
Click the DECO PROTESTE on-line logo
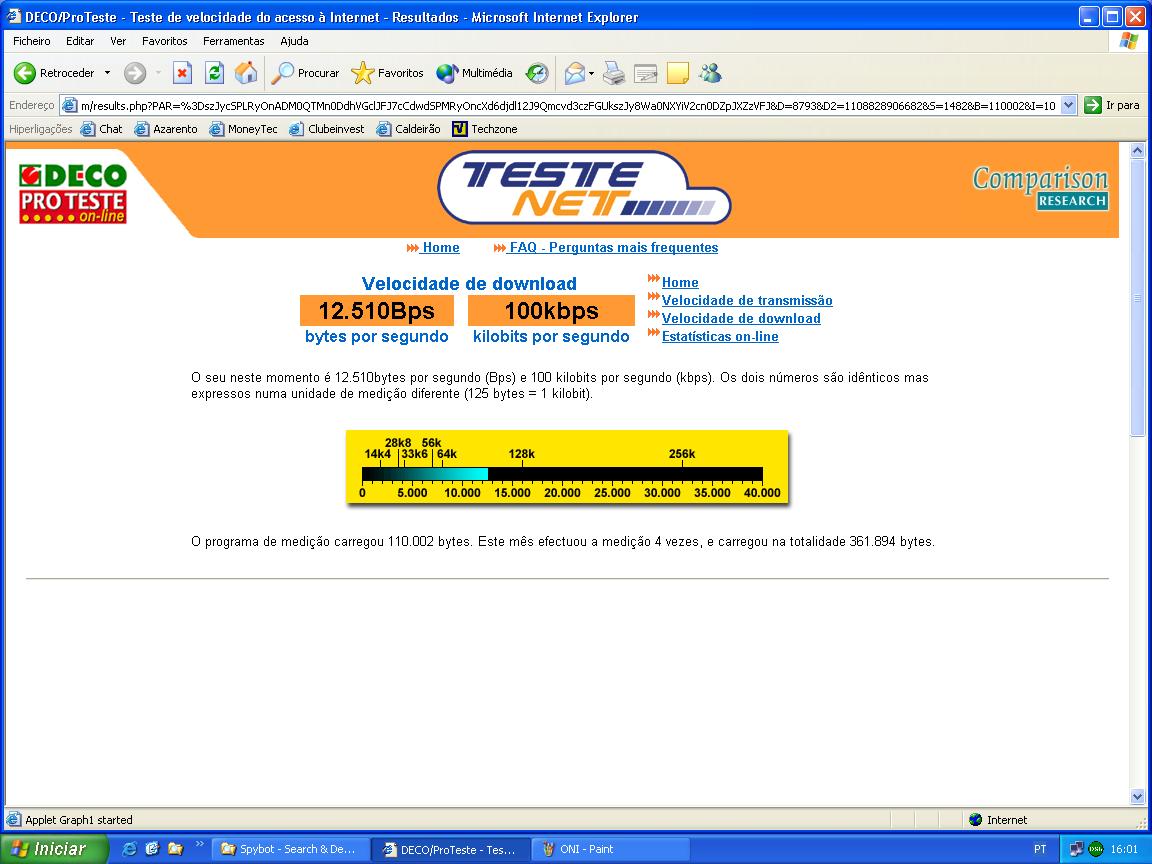73,194
